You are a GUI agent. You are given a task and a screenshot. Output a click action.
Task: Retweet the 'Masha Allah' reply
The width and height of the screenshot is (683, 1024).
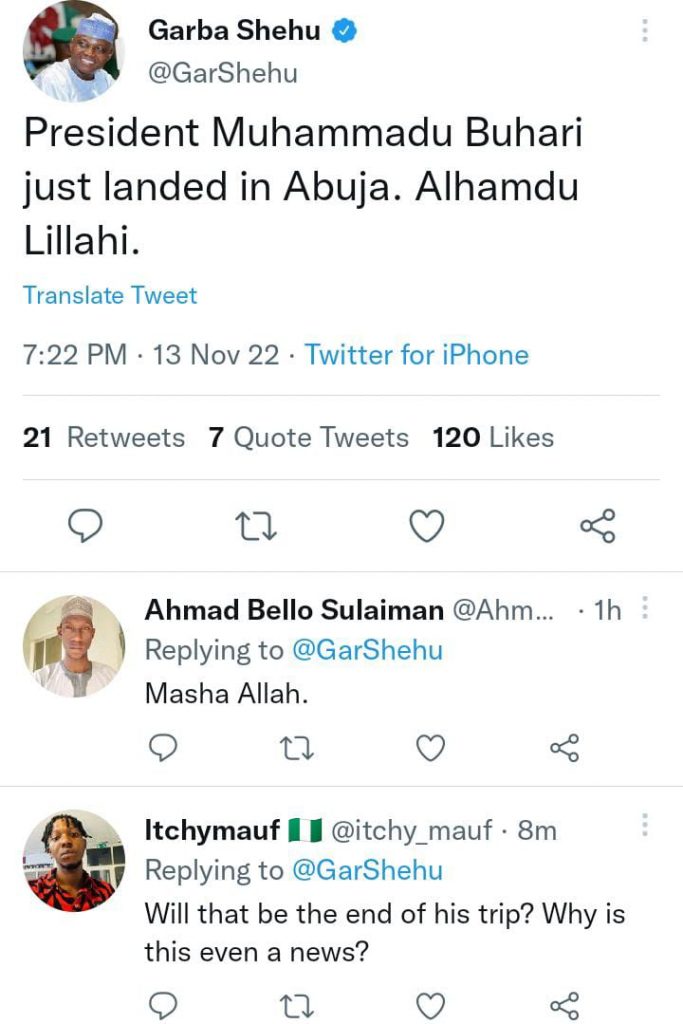coord(295,747)
